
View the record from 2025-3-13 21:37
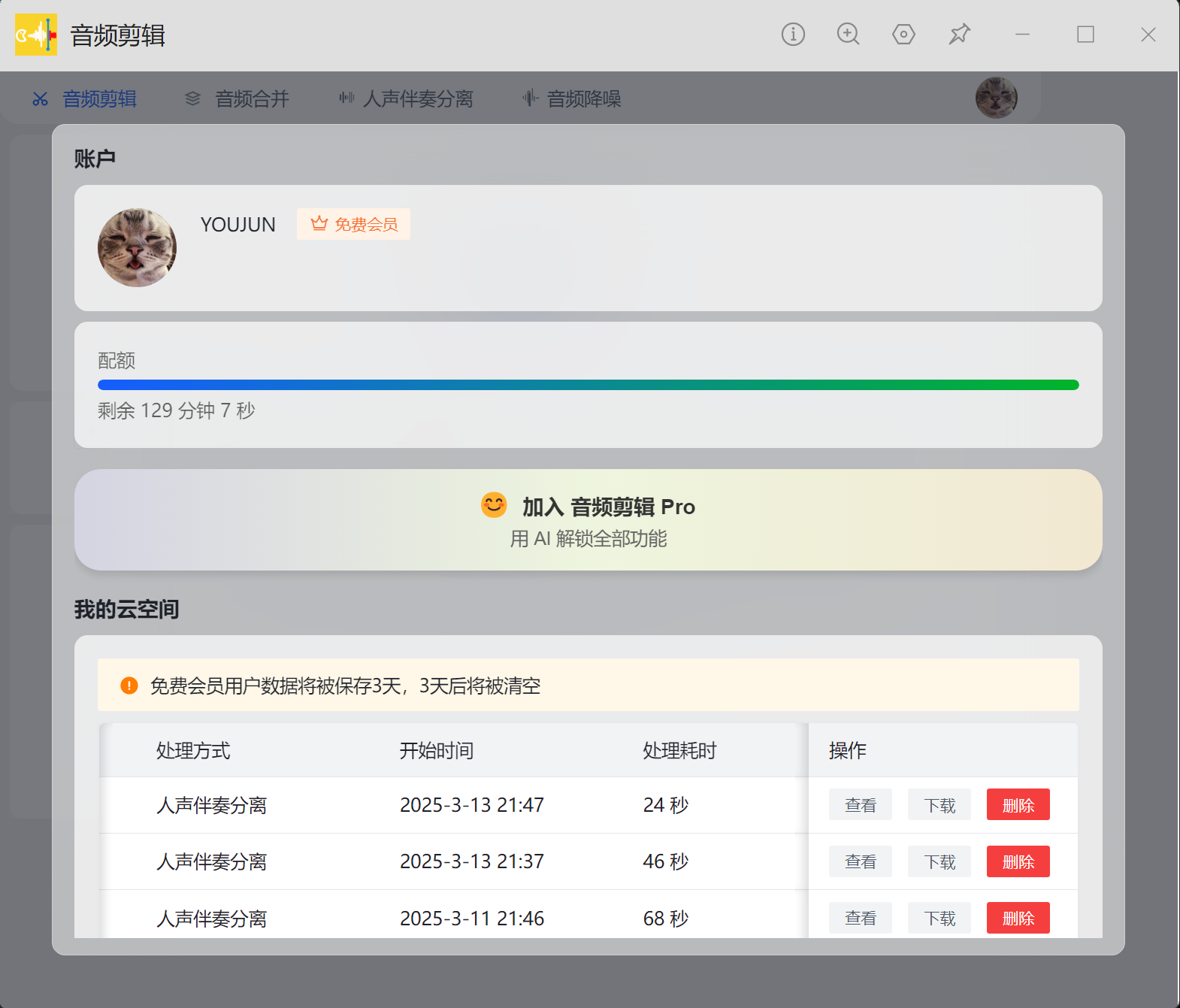[861, 861]
